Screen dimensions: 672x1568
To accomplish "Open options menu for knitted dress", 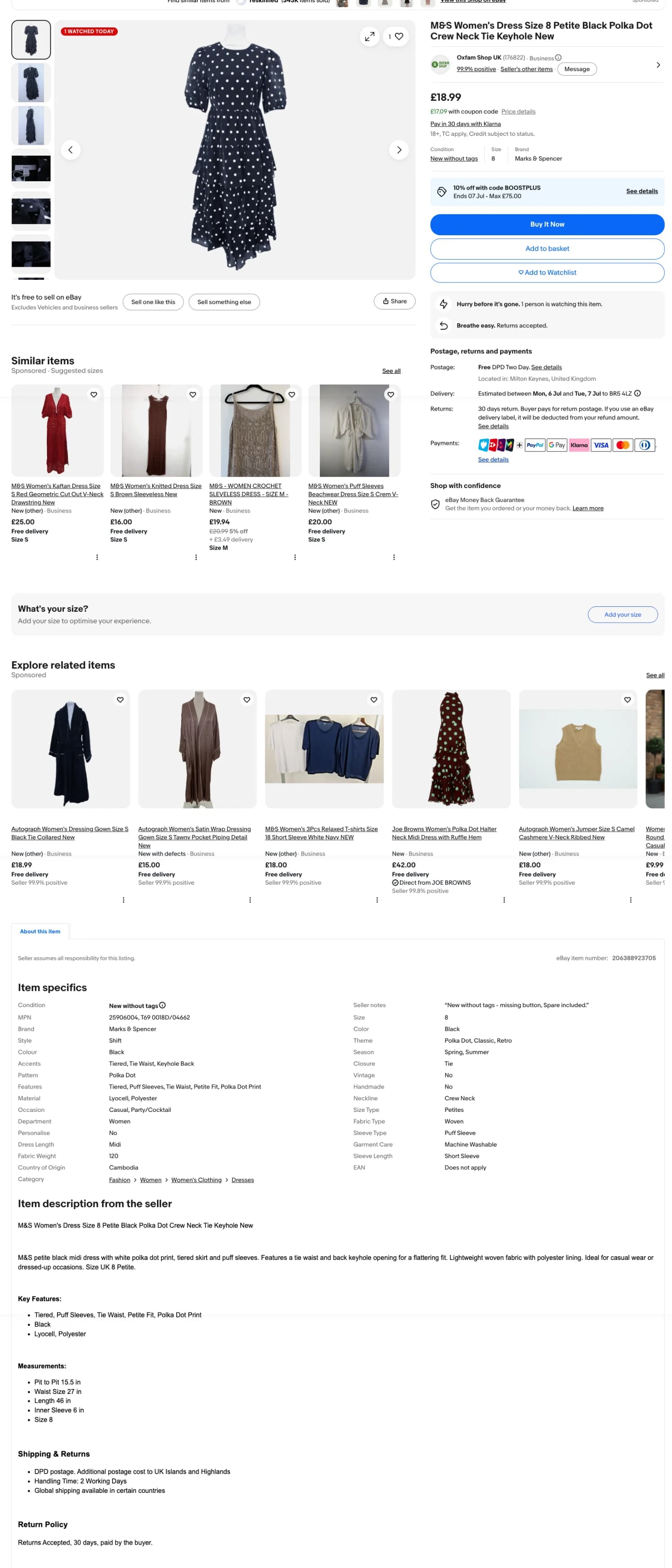I will (x=196, y=557).
